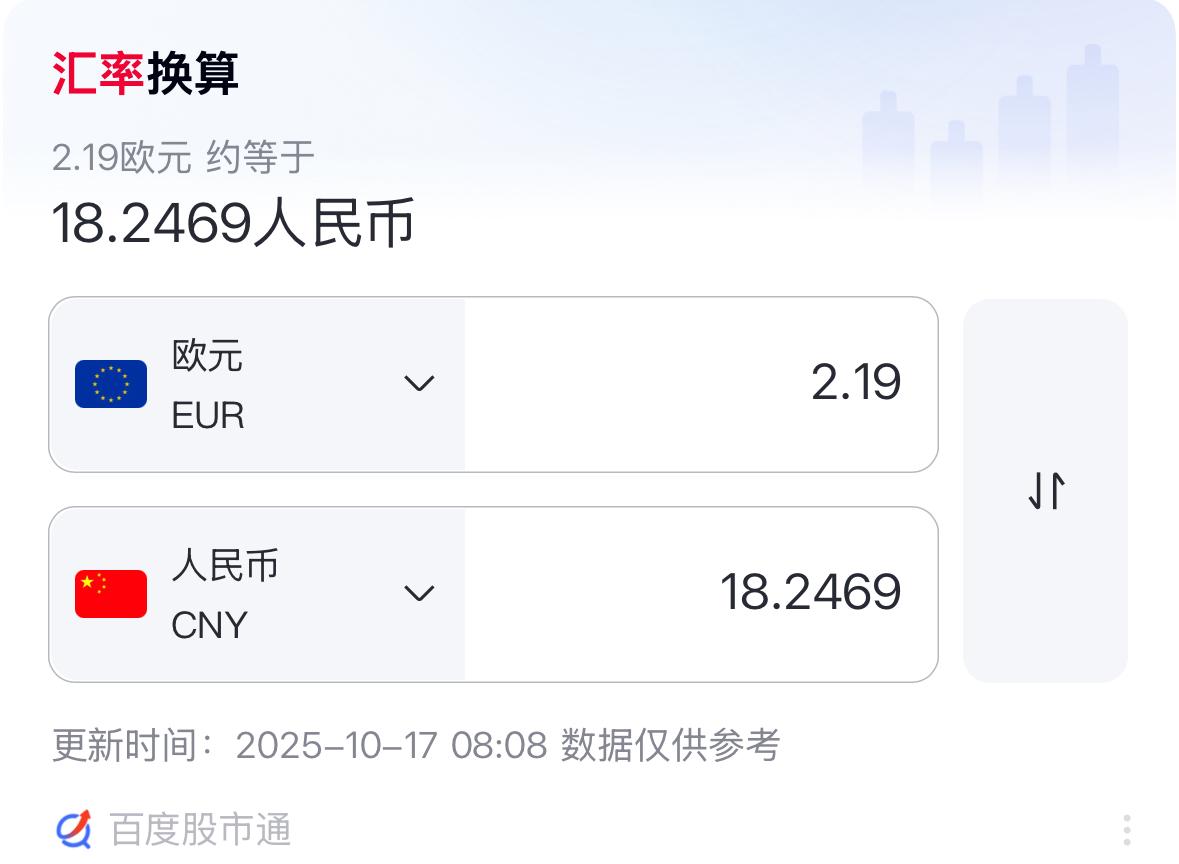The image size is (1179, 864).
Task: Open the three-dot more options menu
Action: [x=1126, y=830]
